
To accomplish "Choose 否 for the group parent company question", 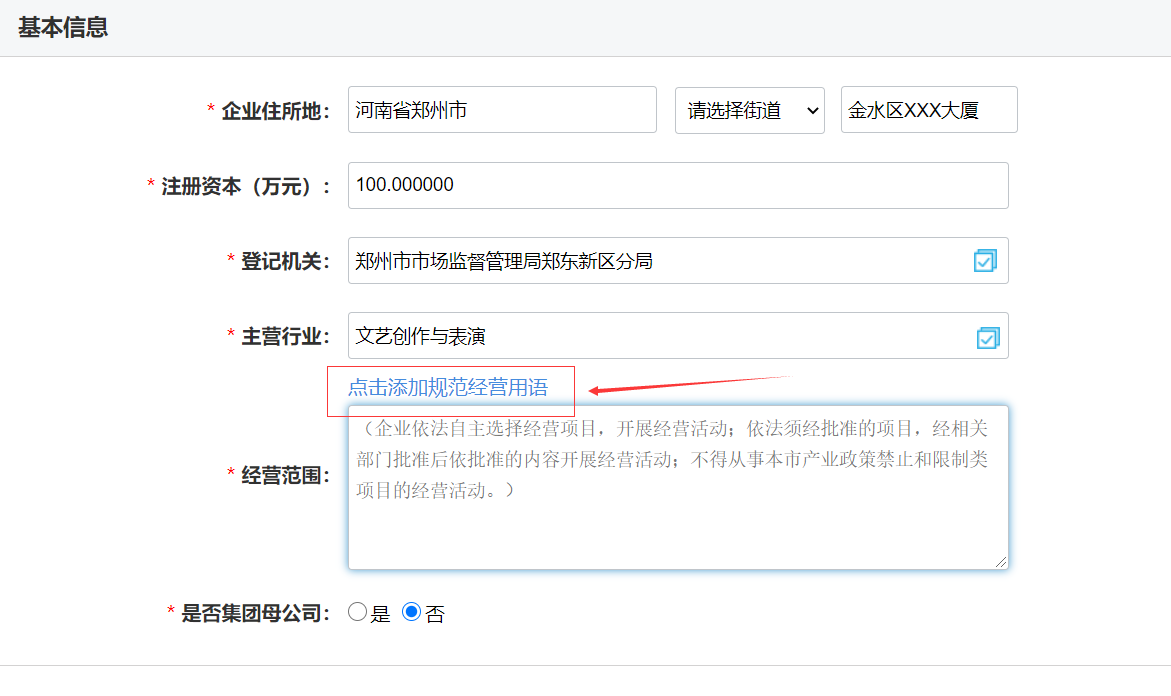I will pos(410,612).
